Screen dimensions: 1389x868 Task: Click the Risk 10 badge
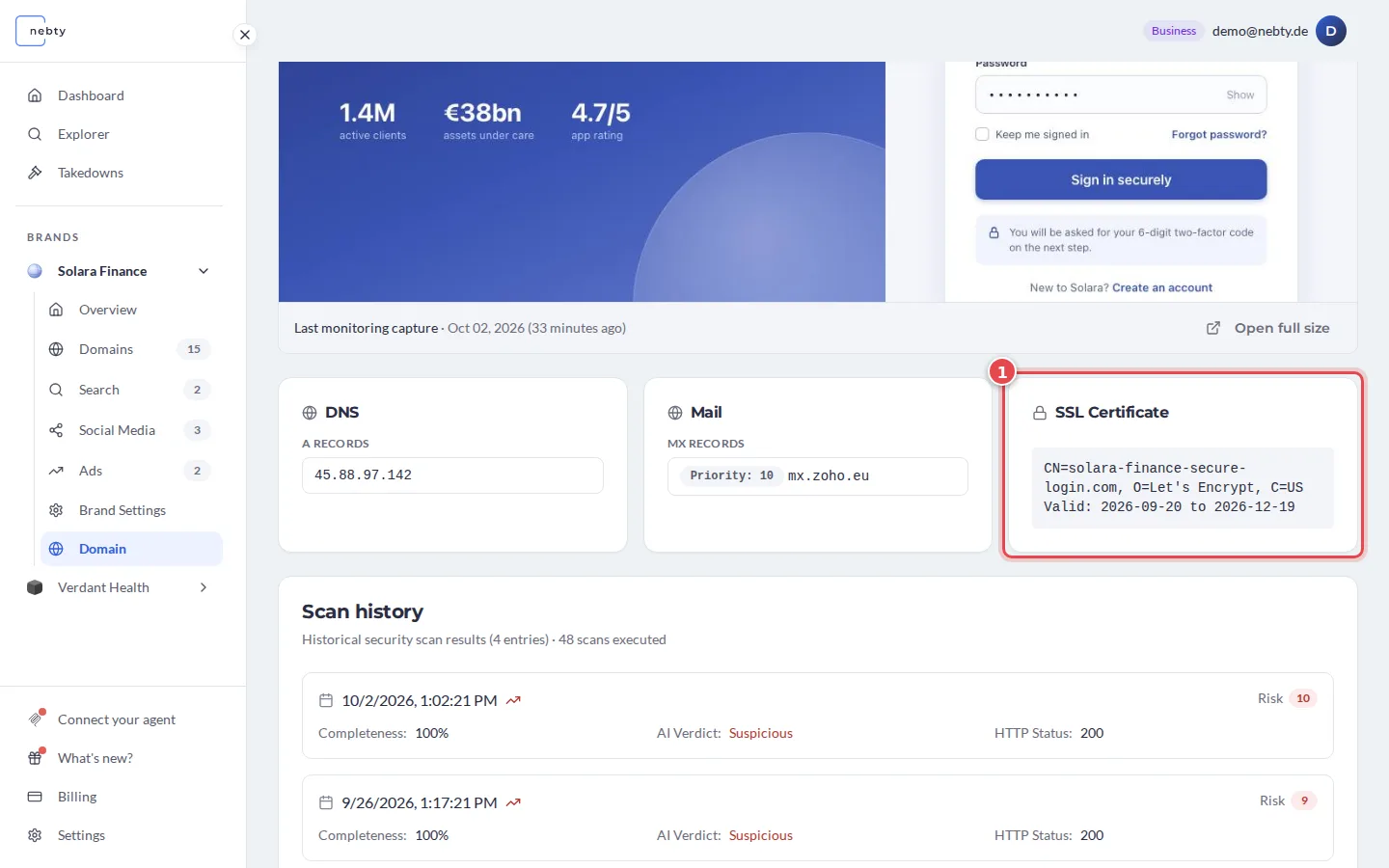(1303, 698)
